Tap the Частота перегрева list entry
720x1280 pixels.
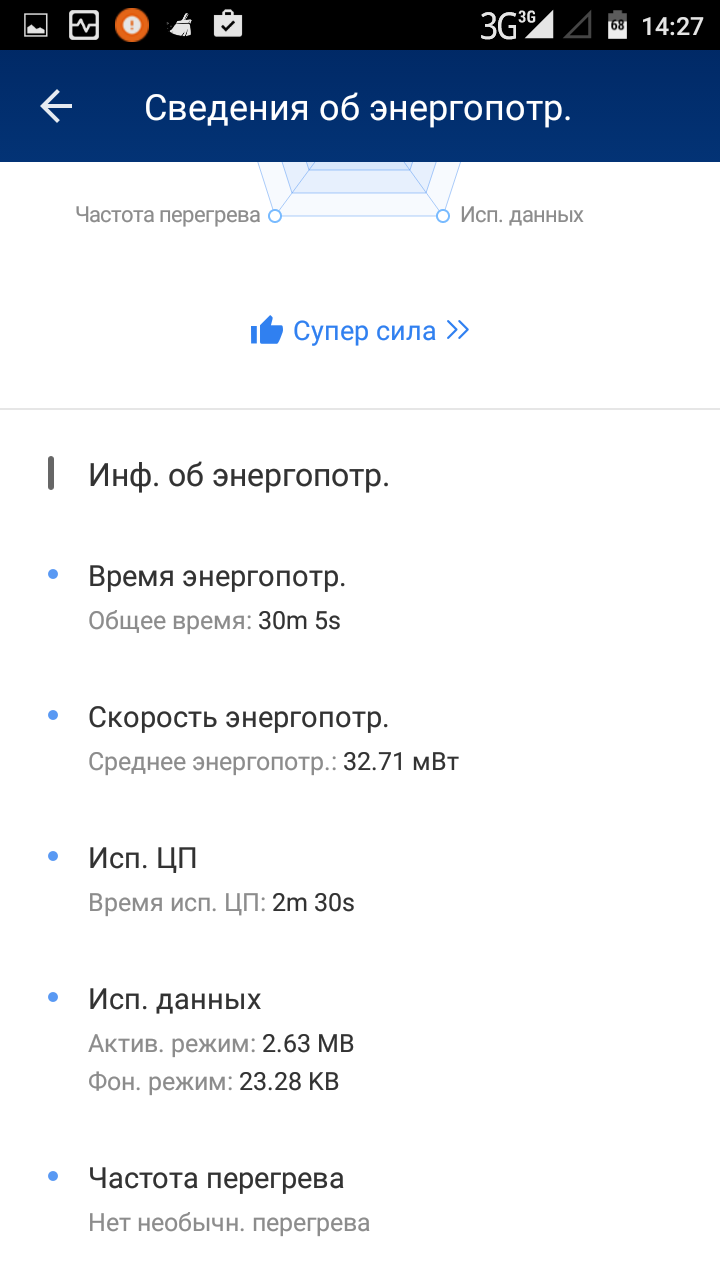(216, 1179)
